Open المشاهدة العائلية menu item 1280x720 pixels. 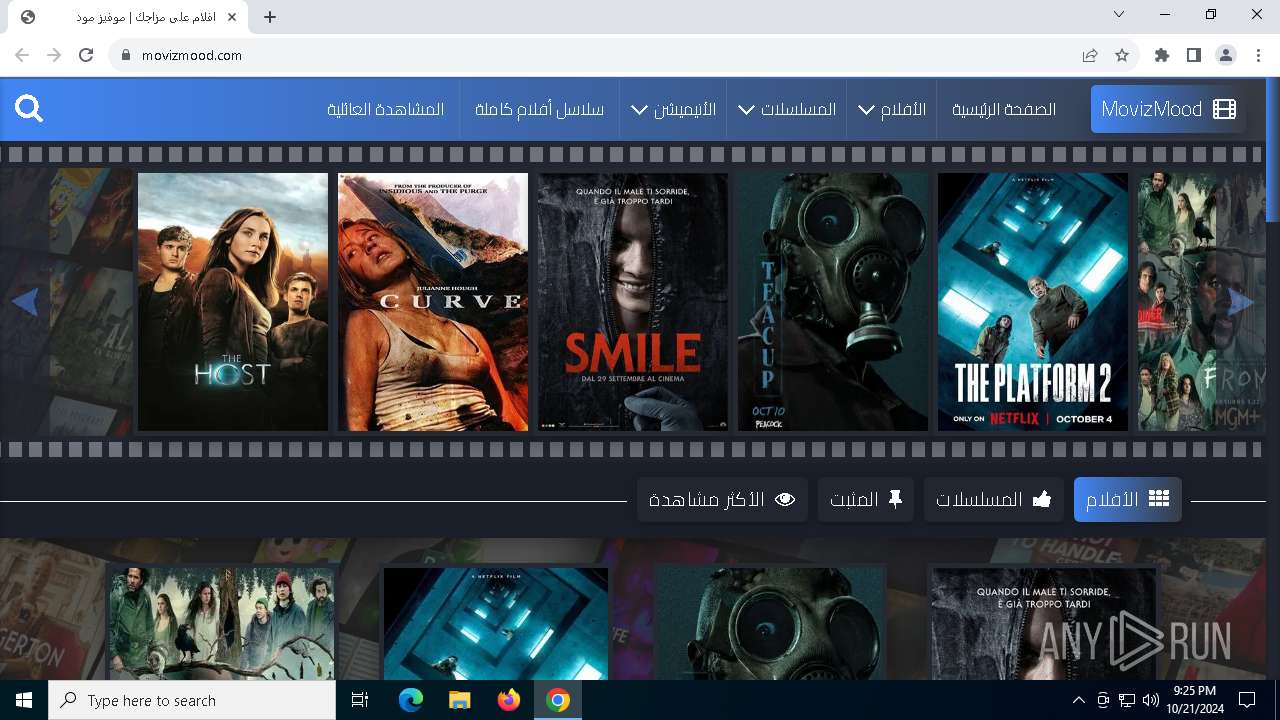pos(386,109)
